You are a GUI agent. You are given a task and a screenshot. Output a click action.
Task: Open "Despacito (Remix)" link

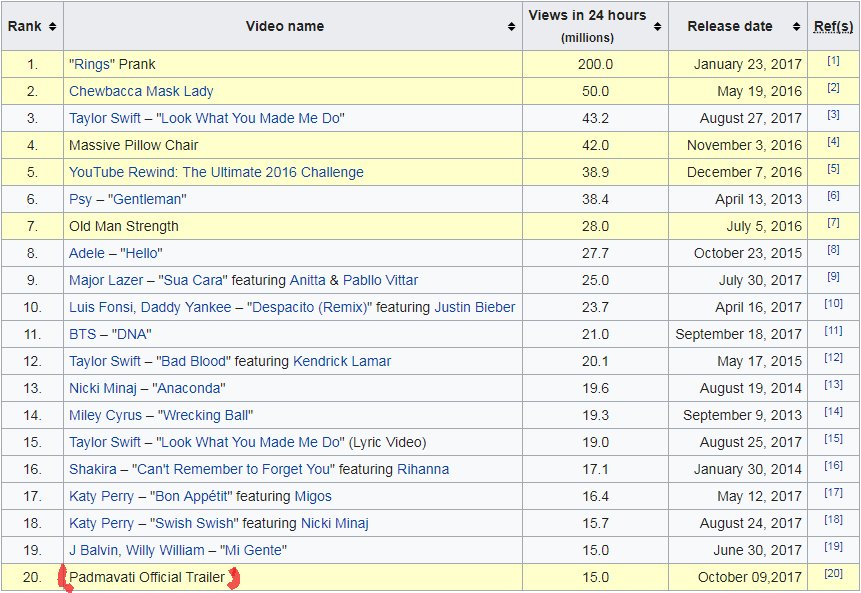[x=310, y=307]
